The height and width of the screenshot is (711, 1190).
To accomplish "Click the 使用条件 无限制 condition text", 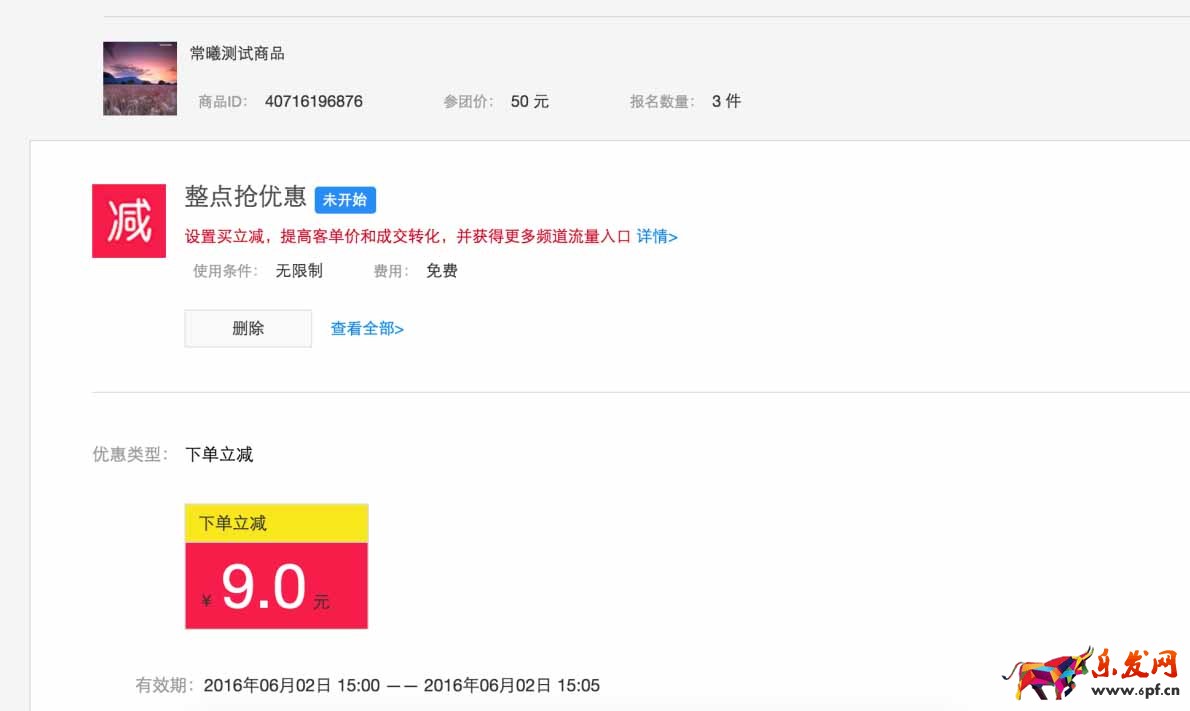I will pos(298,270).
